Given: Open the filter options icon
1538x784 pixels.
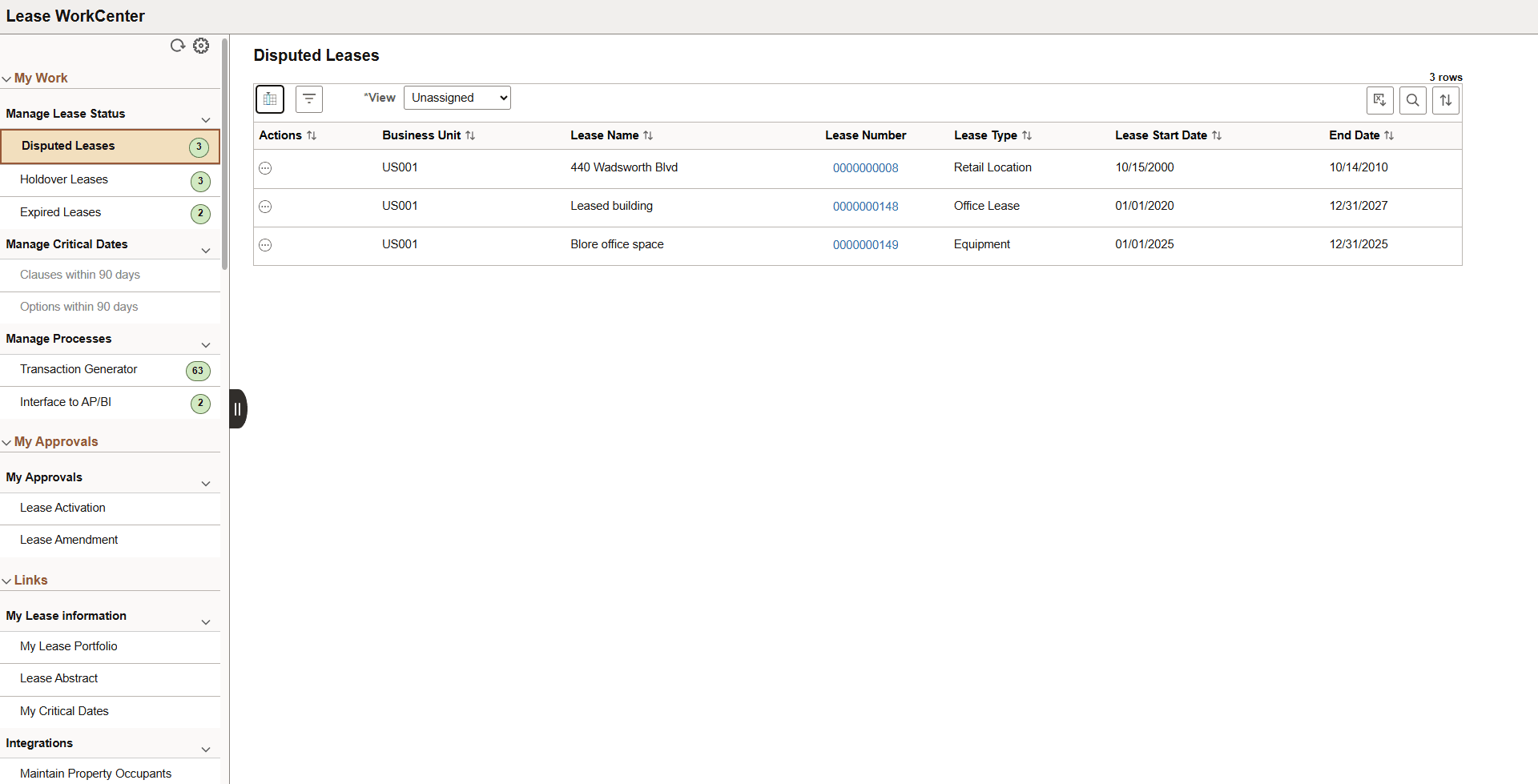Looking at the screenshot, I should (309, 99).
